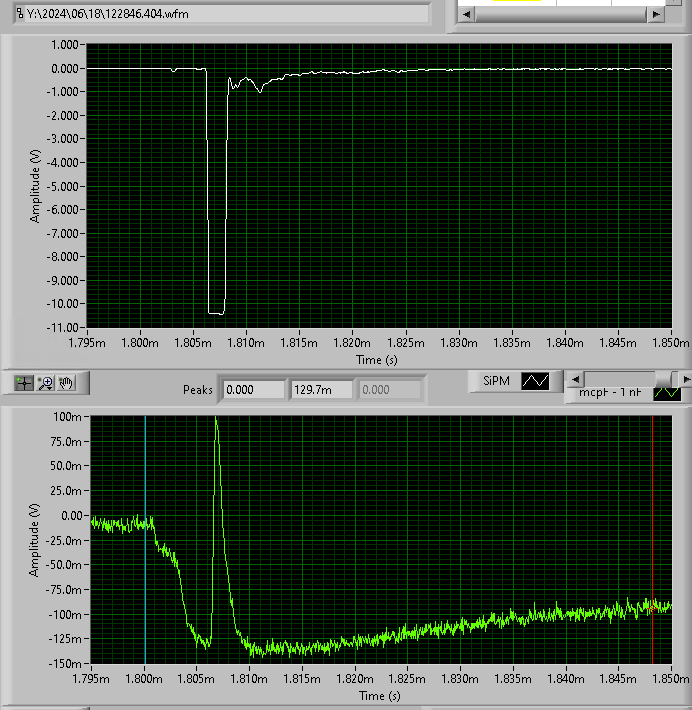
Task: Open the SiPM white plot style icon
Action: (535, 381)
